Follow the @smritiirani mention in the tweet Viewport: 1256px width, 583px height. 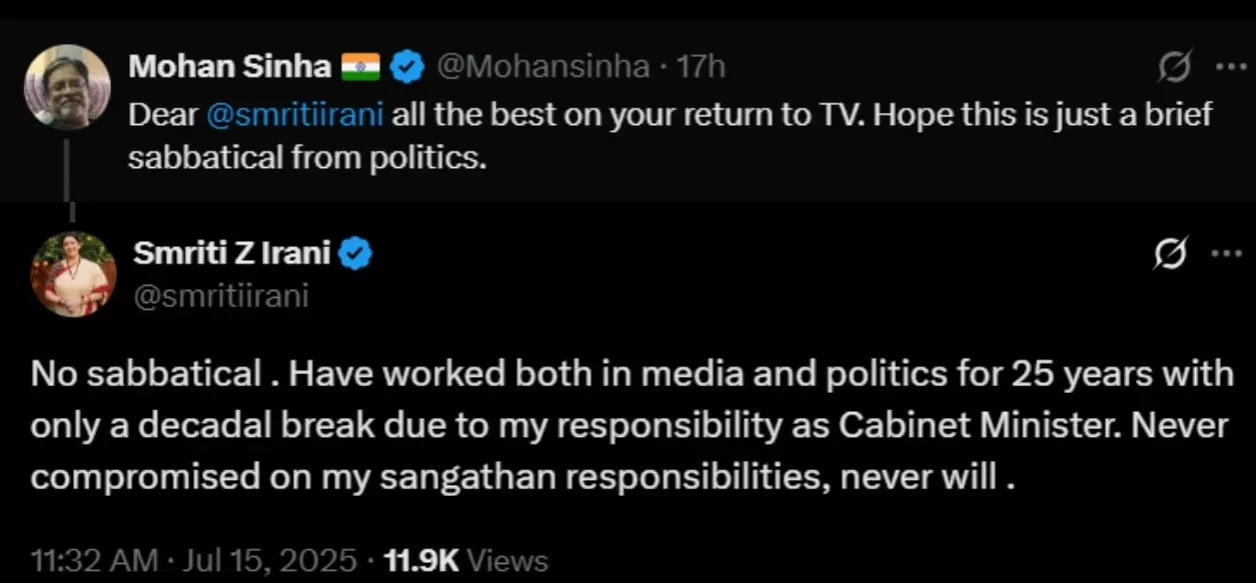295,114
